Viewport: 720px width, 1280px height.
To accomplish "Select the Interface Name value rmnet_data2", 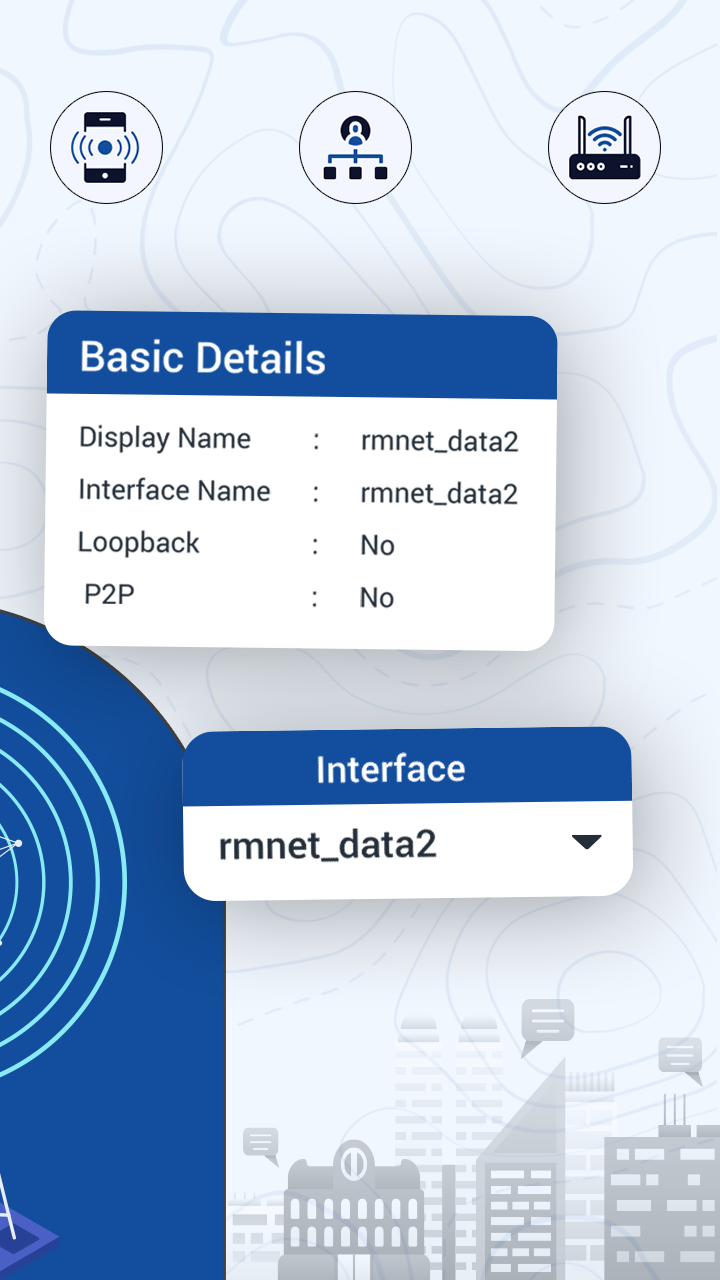I will 439,493.
